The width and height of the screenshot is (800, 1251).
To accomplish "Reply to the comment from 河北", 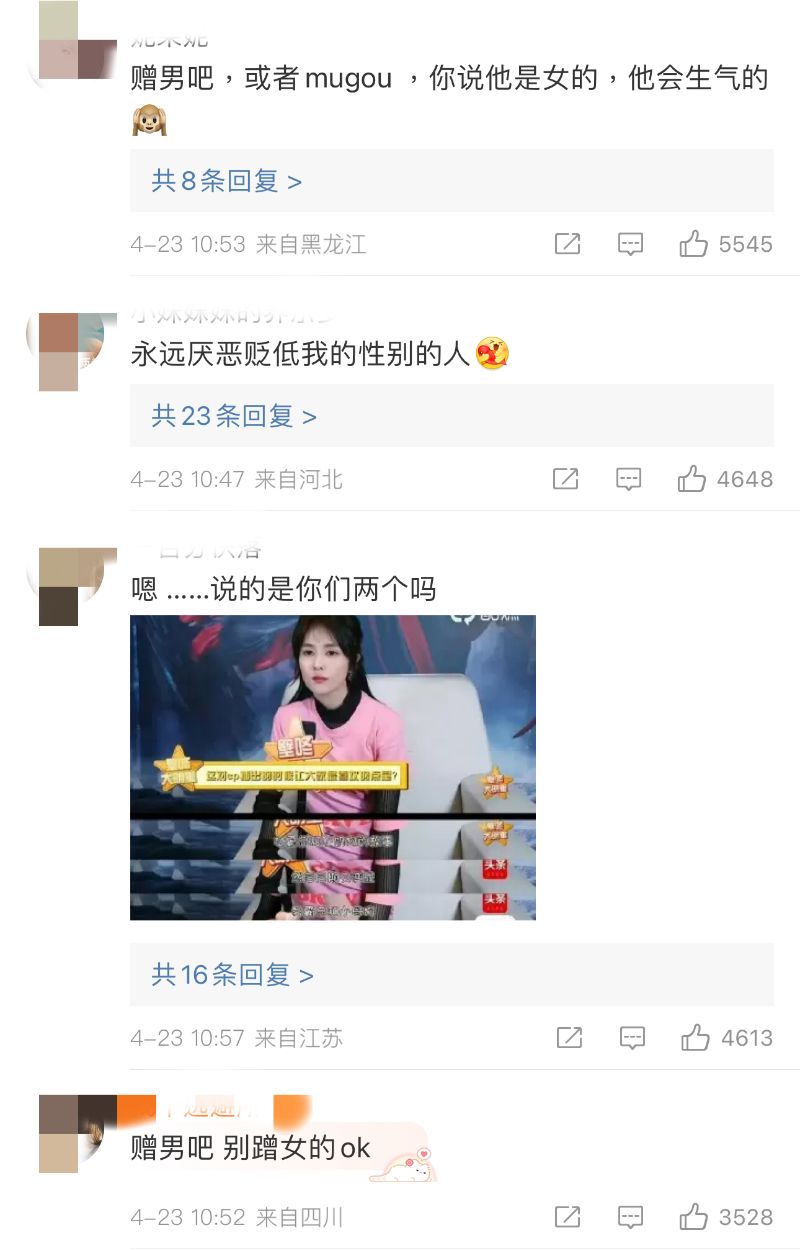I will click(x=629, y=479).
